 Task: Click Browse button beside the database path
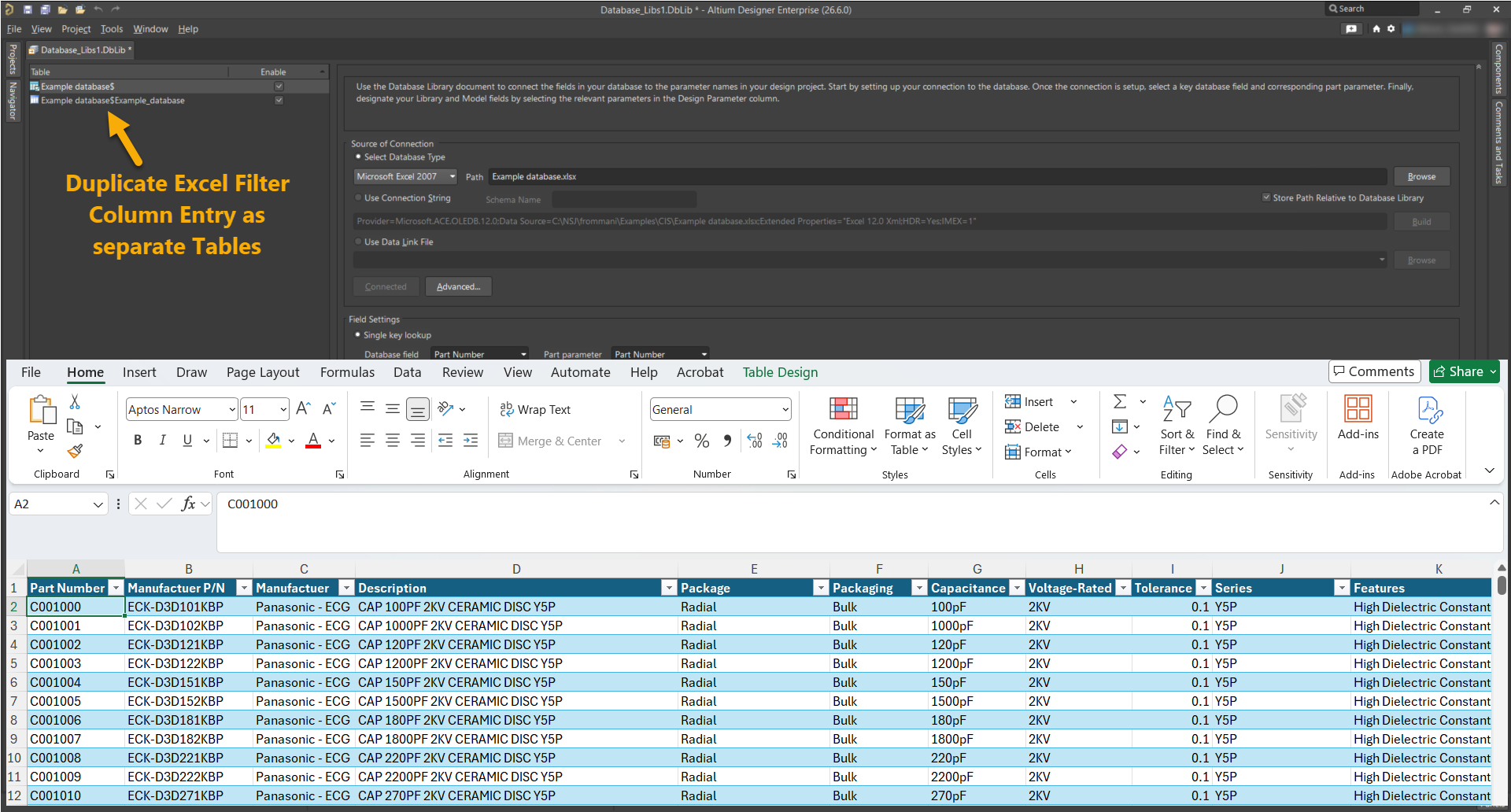pos(1421,176)
